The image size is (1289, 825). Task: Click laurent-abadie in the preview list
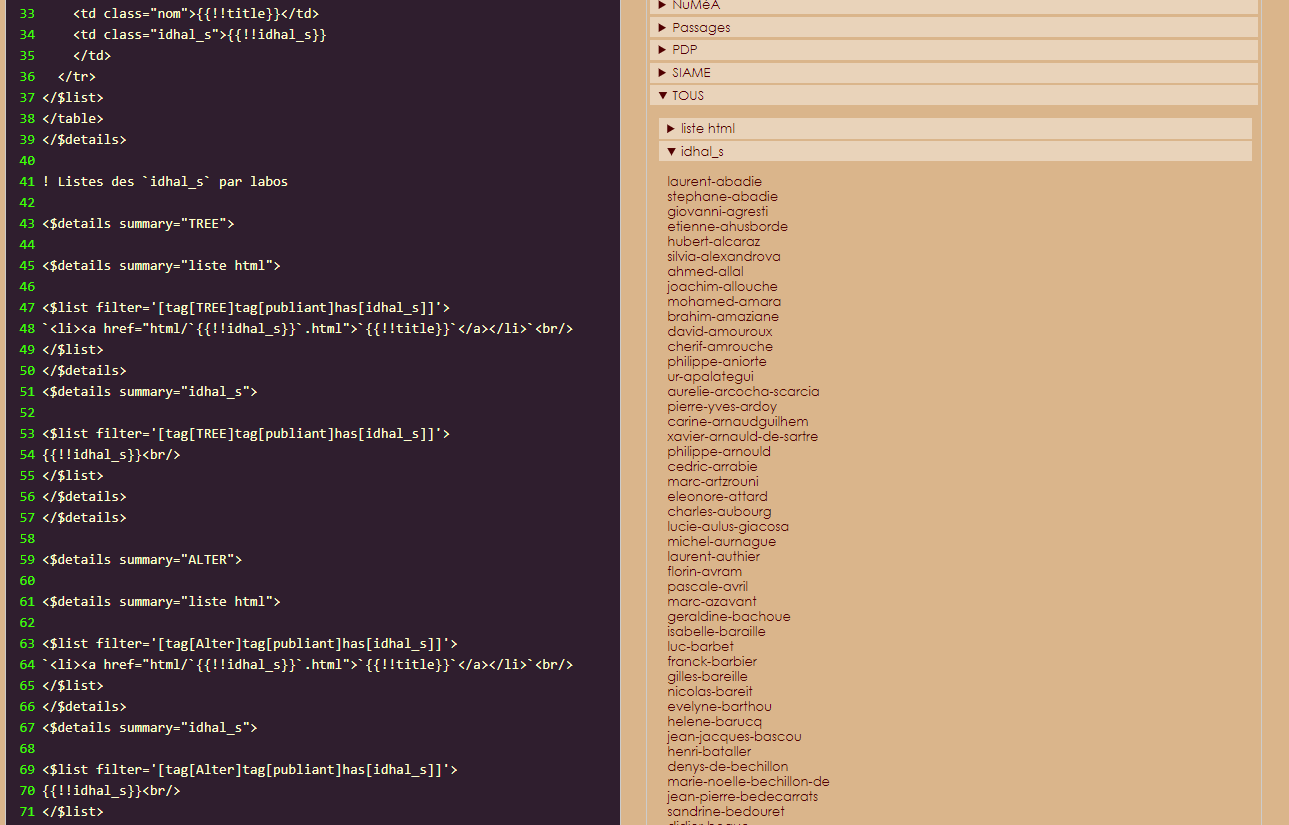714,182
